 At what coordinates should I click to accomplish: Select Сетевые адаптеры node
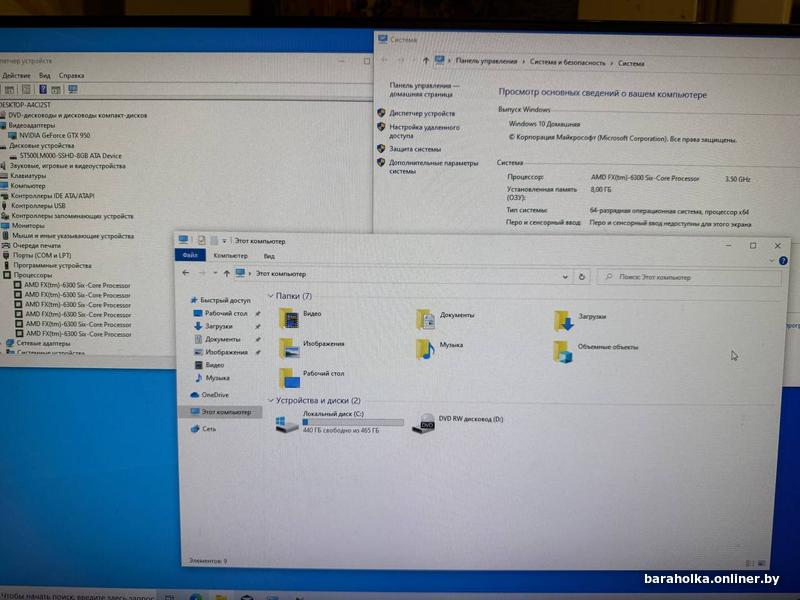(x=38, y=343)
